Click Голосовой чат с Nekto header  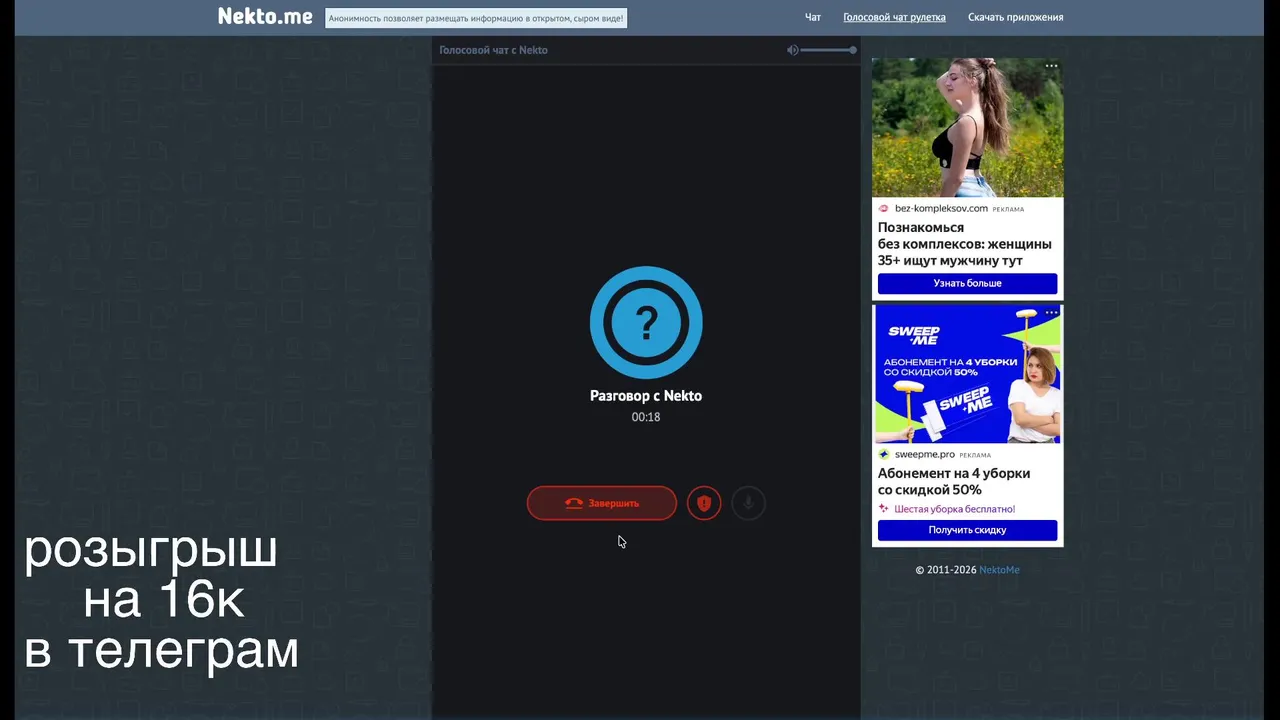pyautogui.click(x=494, y=50)
